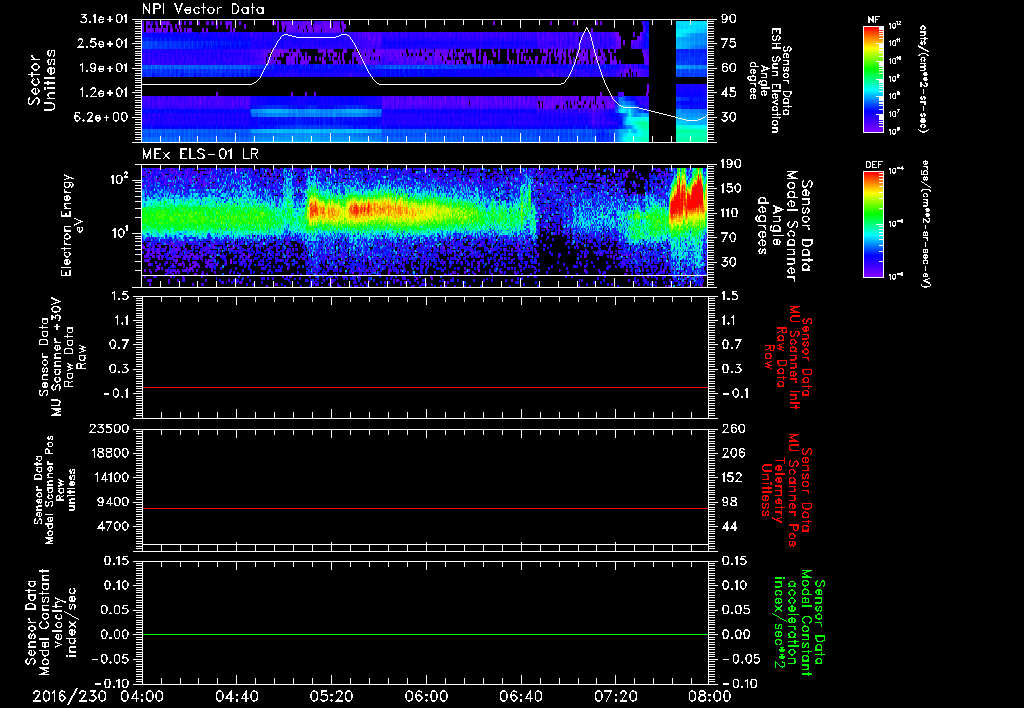The image size is (1024, 708).
Task: Click the "NF" colorbar heading
Action: (873, 20)
